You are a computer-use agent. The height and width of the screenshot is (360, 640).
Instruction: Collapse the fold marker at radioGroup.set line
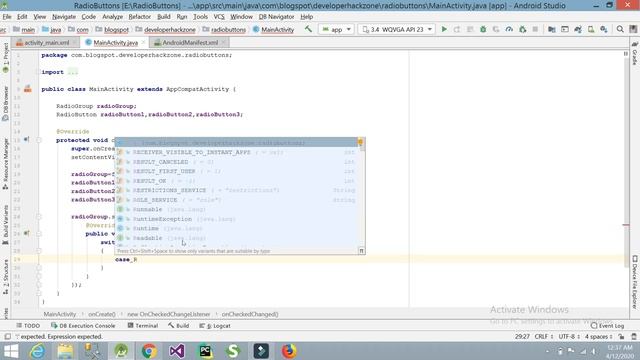pos(39,217)
